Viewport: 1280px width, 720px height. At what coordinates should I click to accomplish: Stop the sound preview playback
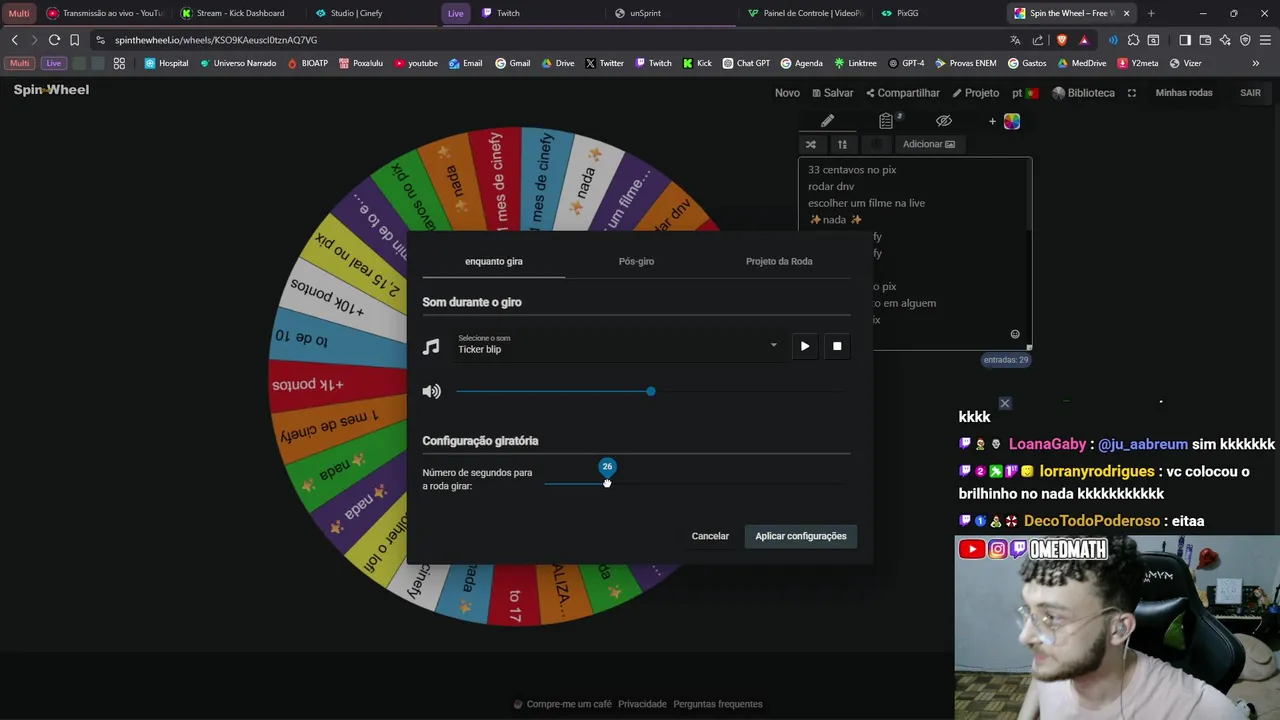click(837, 346)
